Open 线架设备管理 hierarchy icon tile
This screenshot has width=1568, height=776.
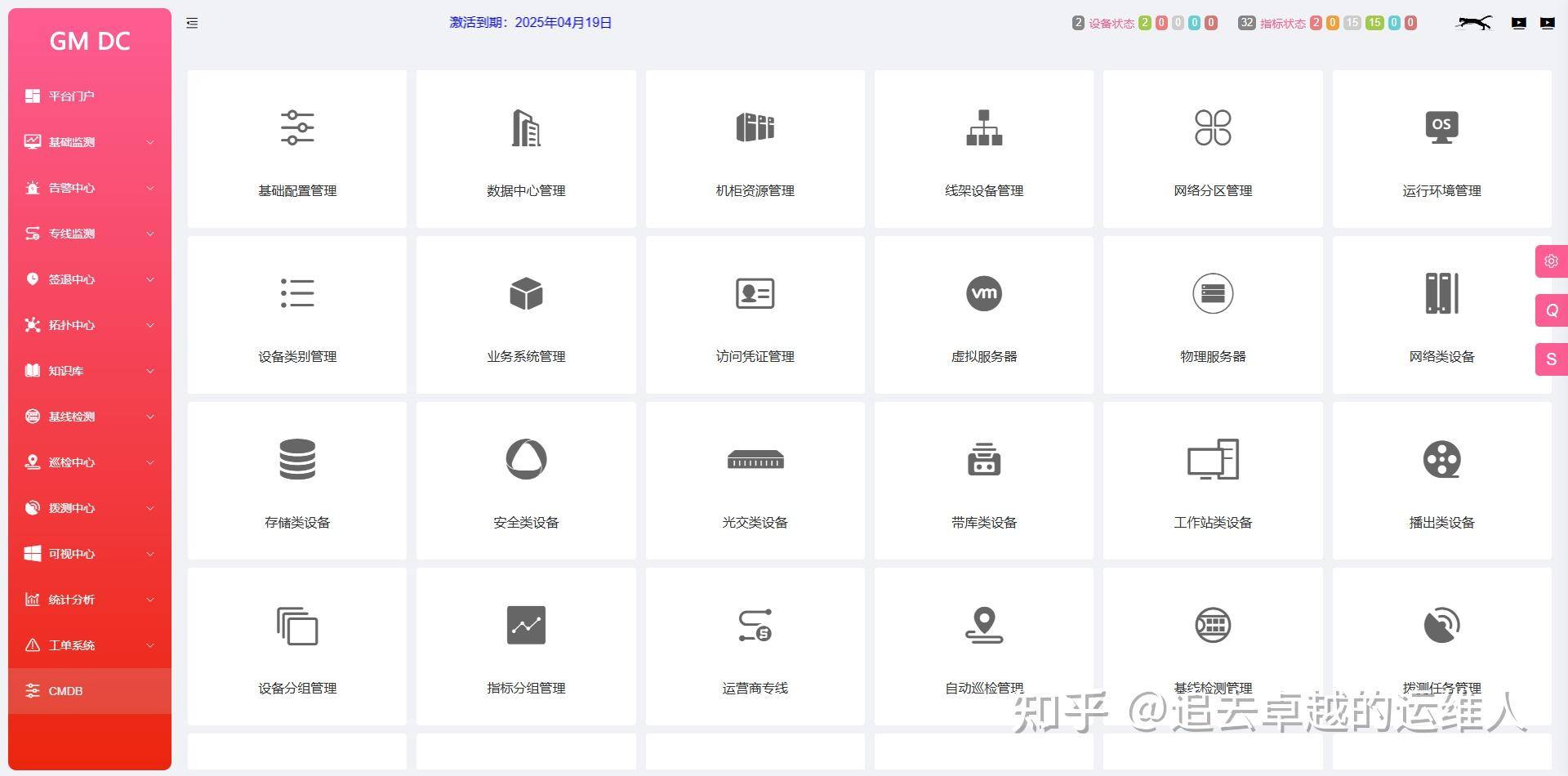point(984,149)
